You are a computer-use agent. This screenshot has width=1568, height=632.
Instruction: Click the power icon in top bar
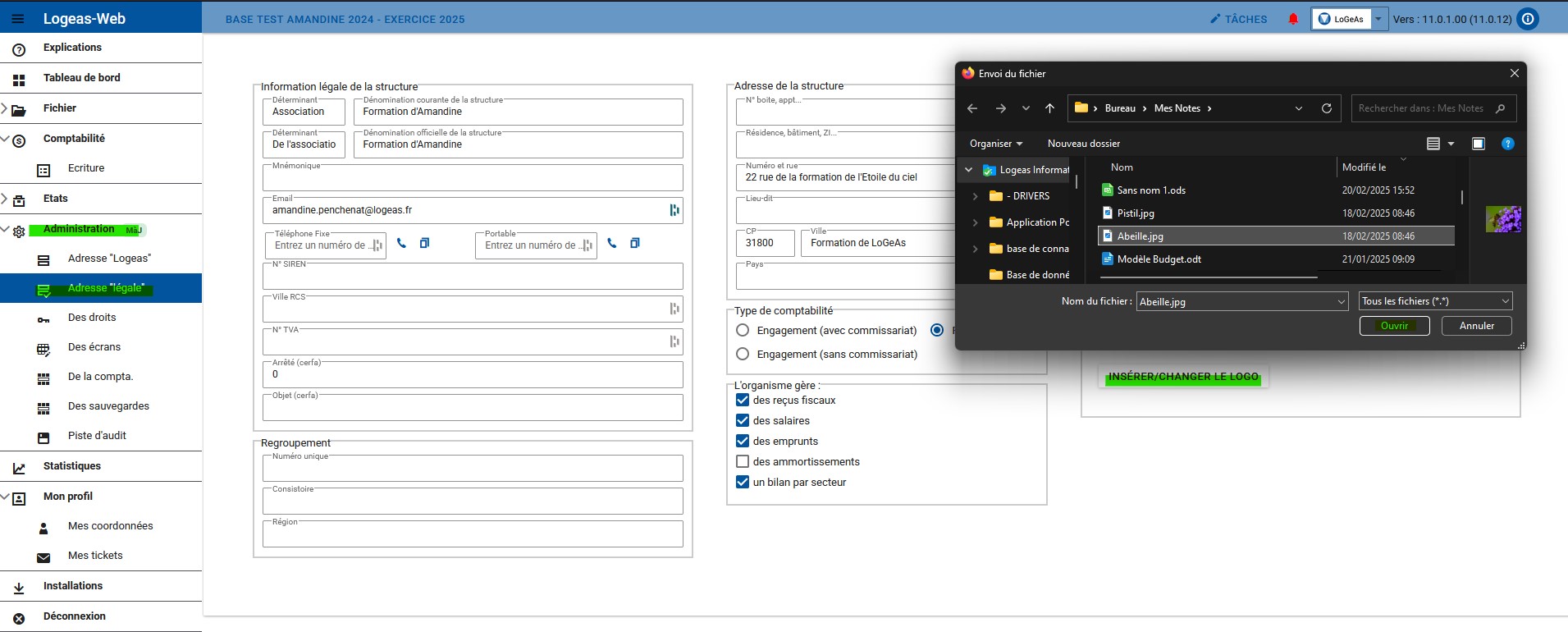1528,19
